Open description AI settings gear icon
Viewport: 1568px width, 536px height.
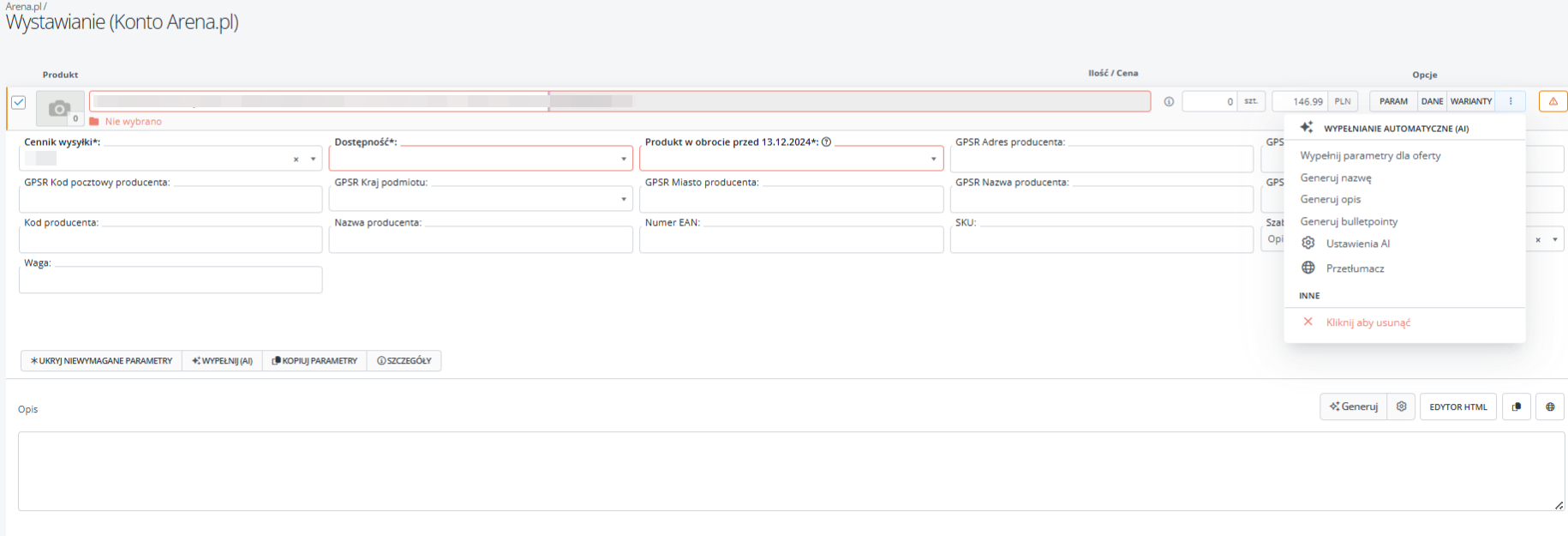coord(1401,407)
